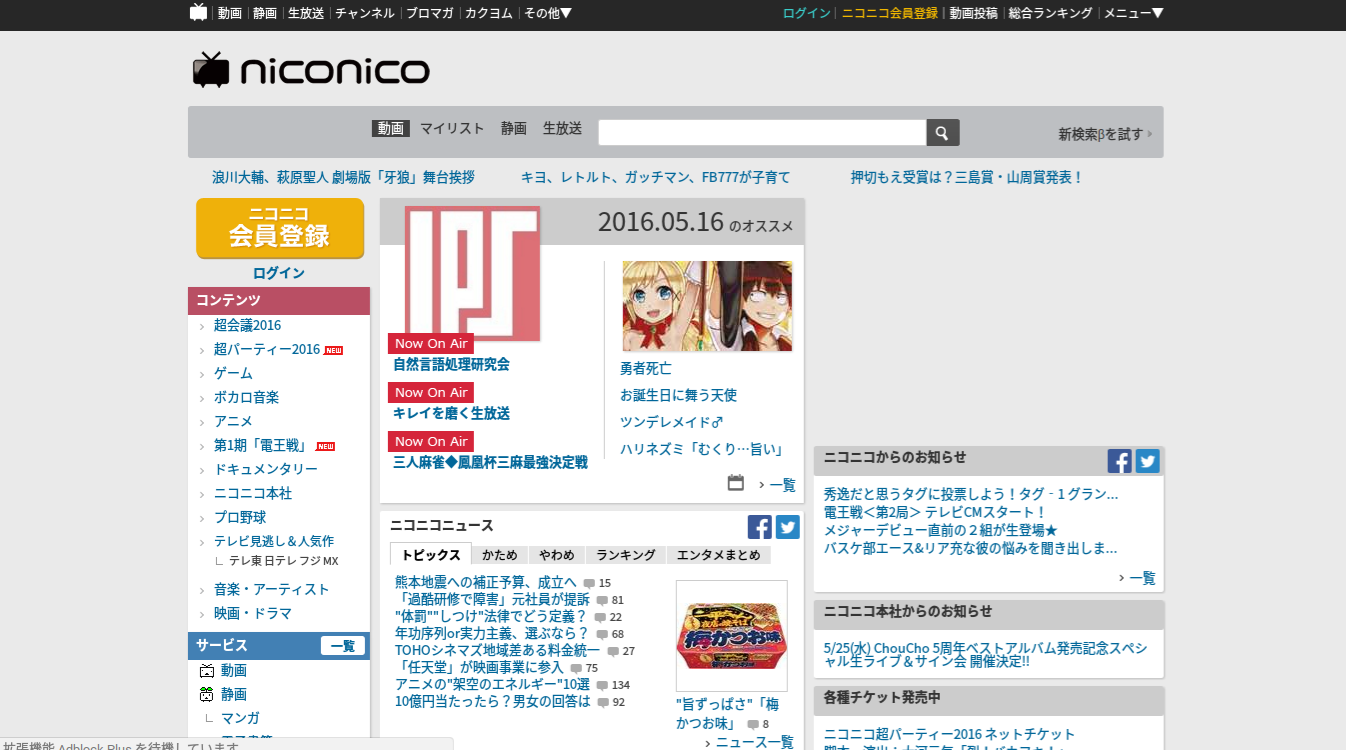Click the 静画 service icon in sidebar
This screenshot has width=1346, height=750.
pyautogui.click(x=207, y=694)
